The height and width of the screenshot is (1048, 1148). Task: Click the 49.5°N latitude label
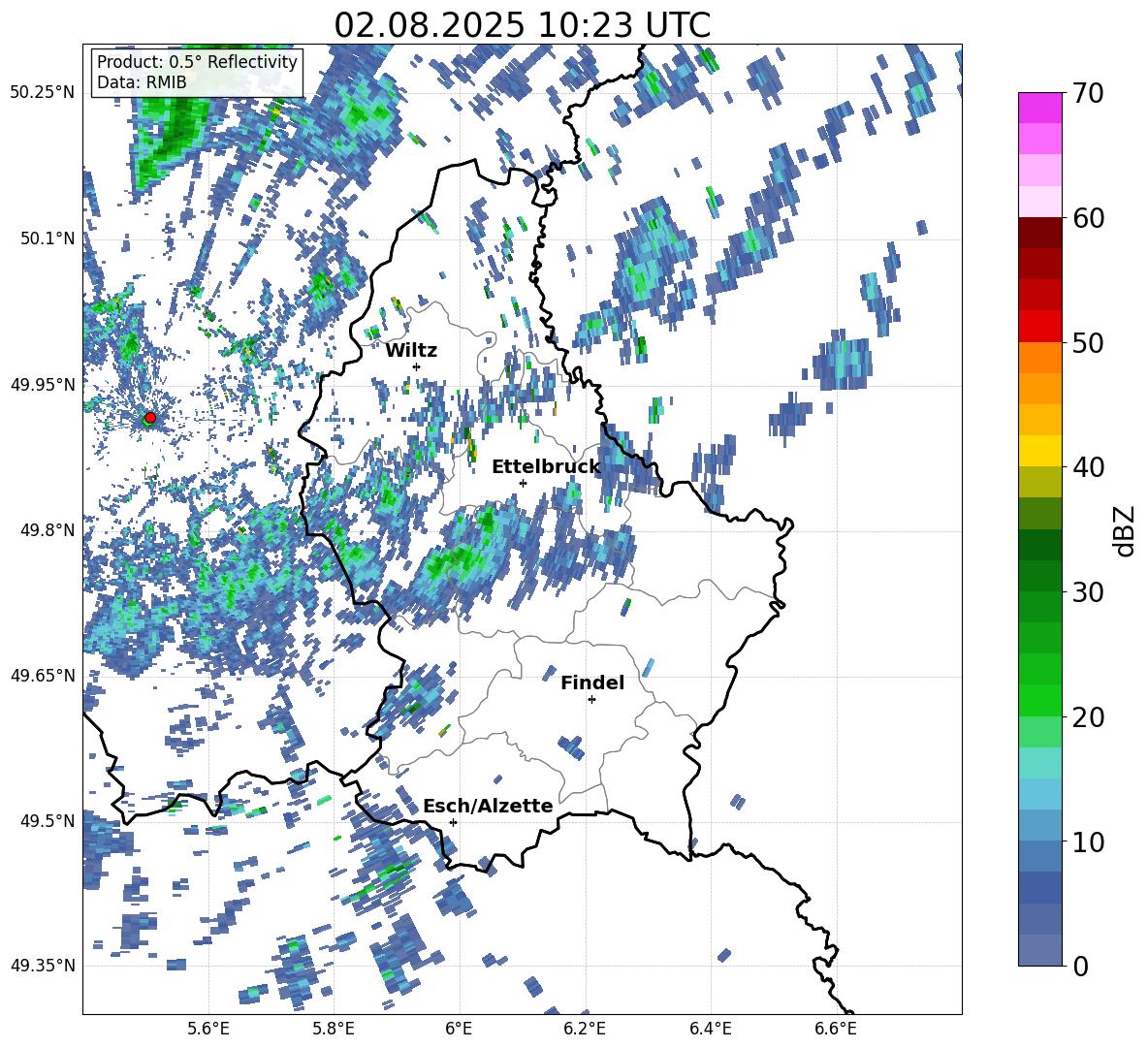48,821
